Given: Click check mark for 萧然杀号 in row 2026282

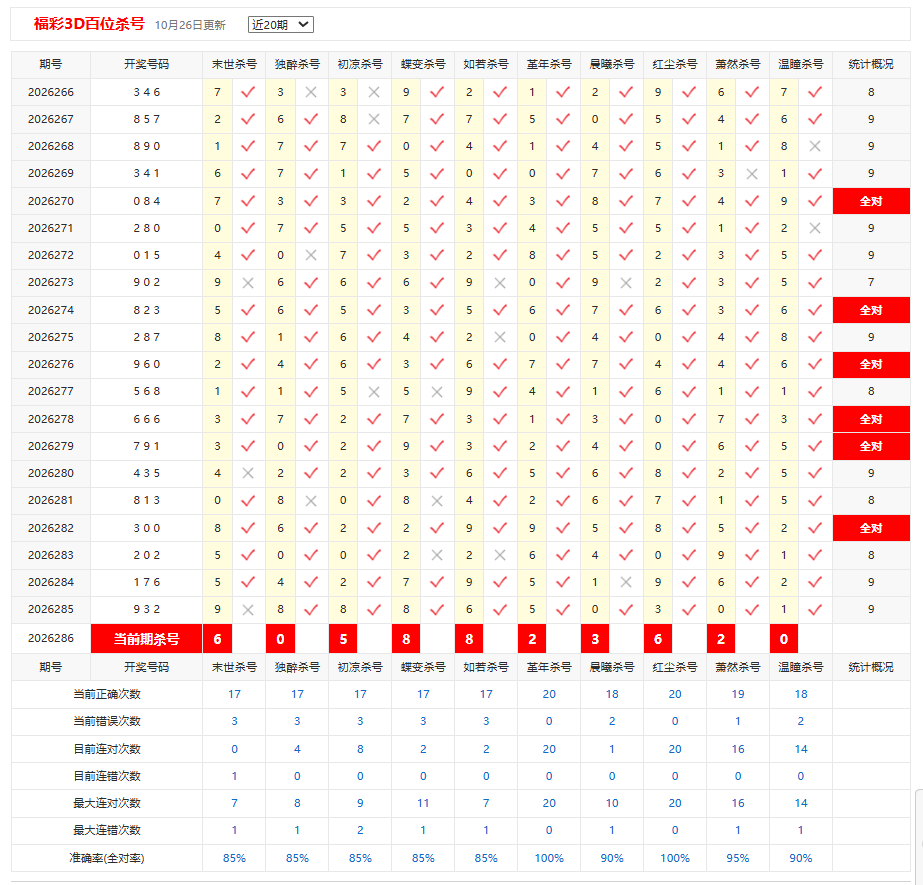Looking at the screenshot, I should (752, 528).
